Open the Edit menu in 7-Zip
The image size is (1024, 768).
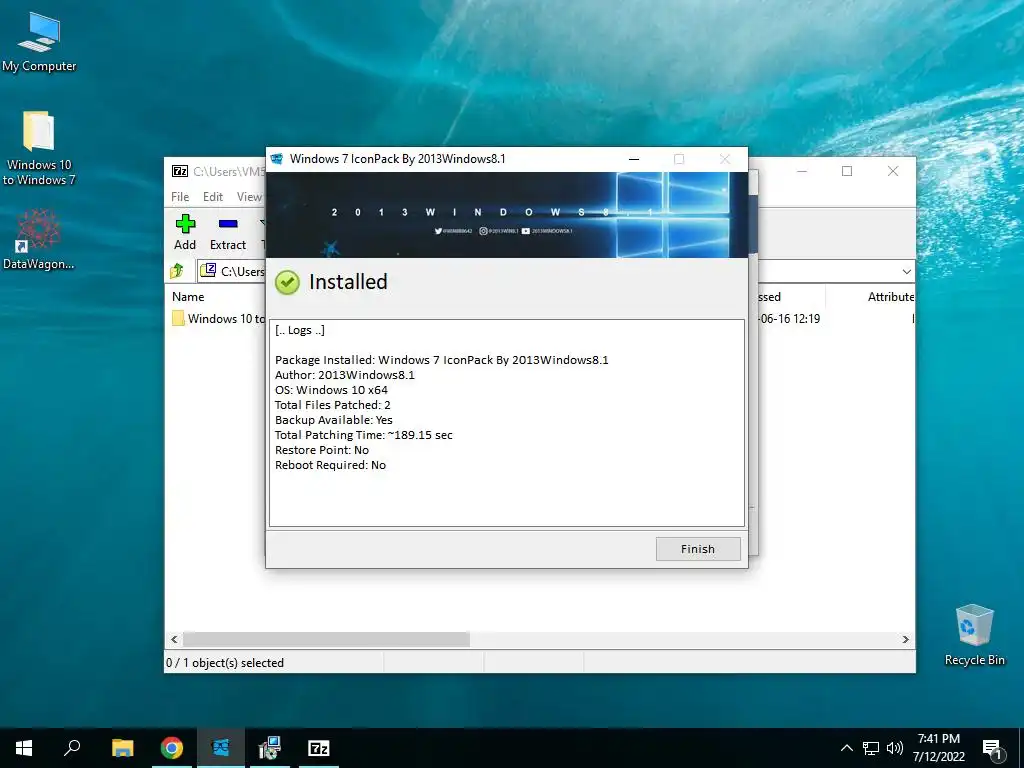point(213,197)
